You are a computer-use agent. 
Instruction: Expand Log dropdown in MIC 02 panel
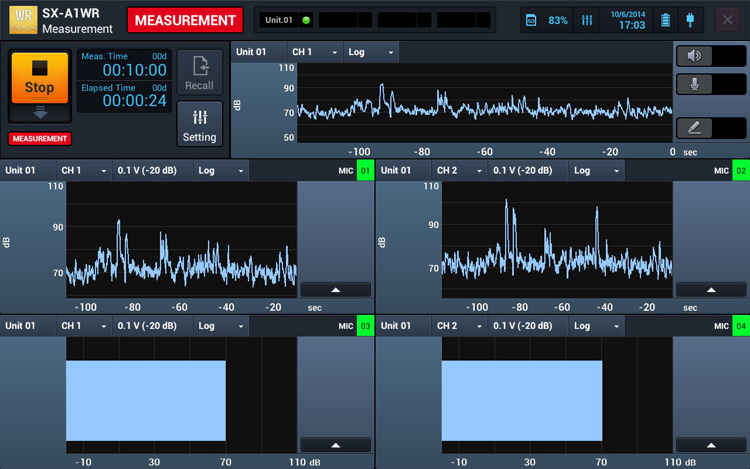(x=596, y=171)
